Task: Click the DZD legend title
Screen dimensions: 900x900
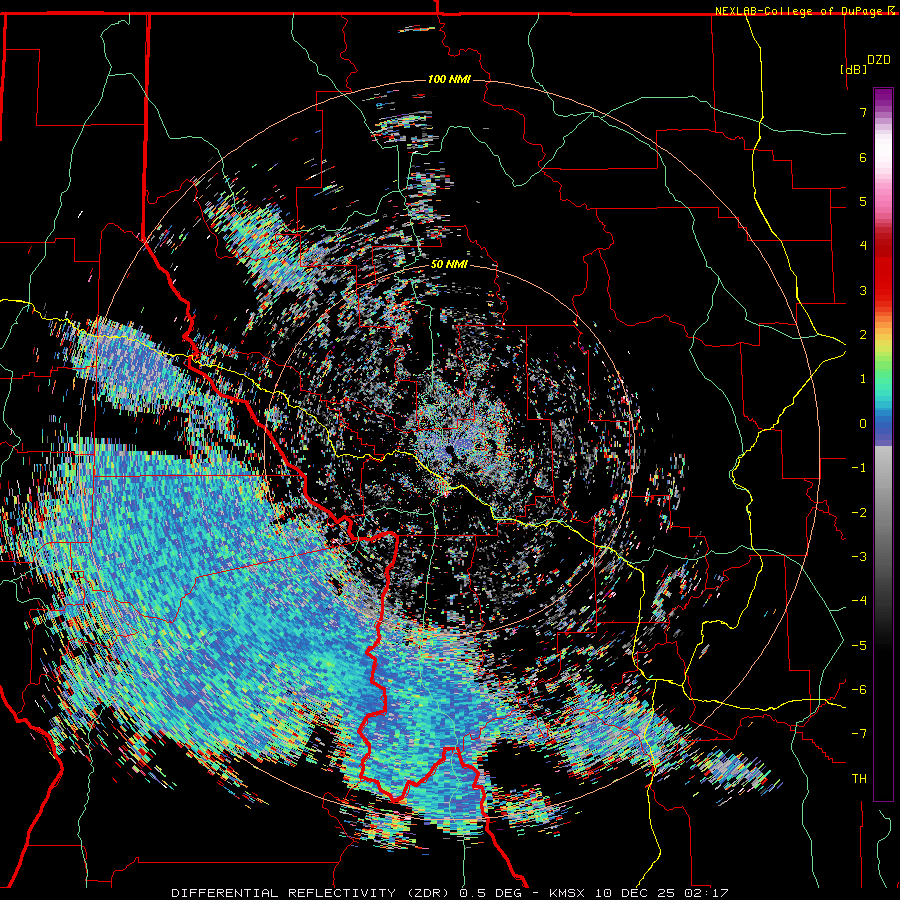Action: point(879,59)
